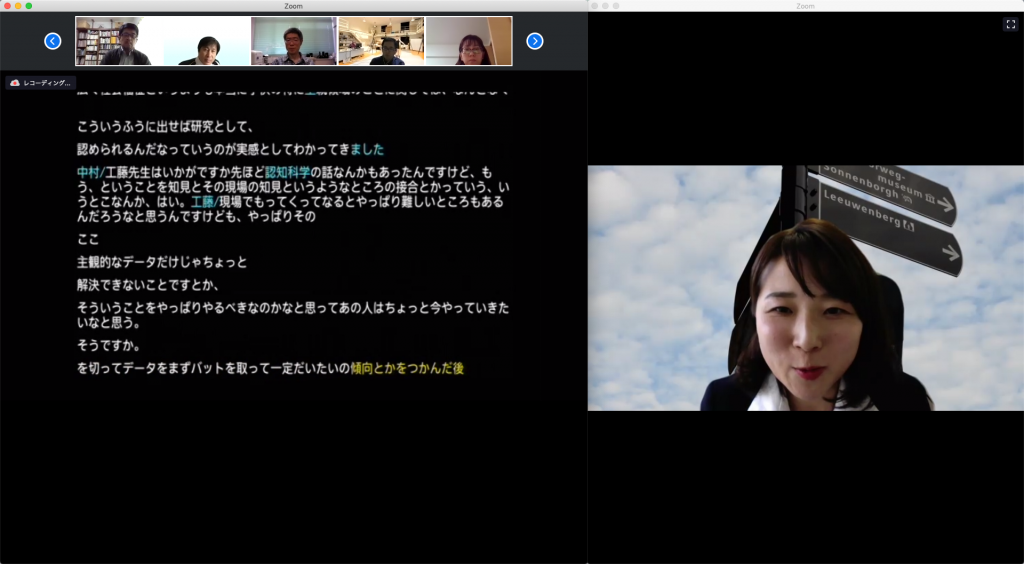The image size is (1024, 564).
Task: Click the caption line そうですか。
Action: click(x=109, y=345)
